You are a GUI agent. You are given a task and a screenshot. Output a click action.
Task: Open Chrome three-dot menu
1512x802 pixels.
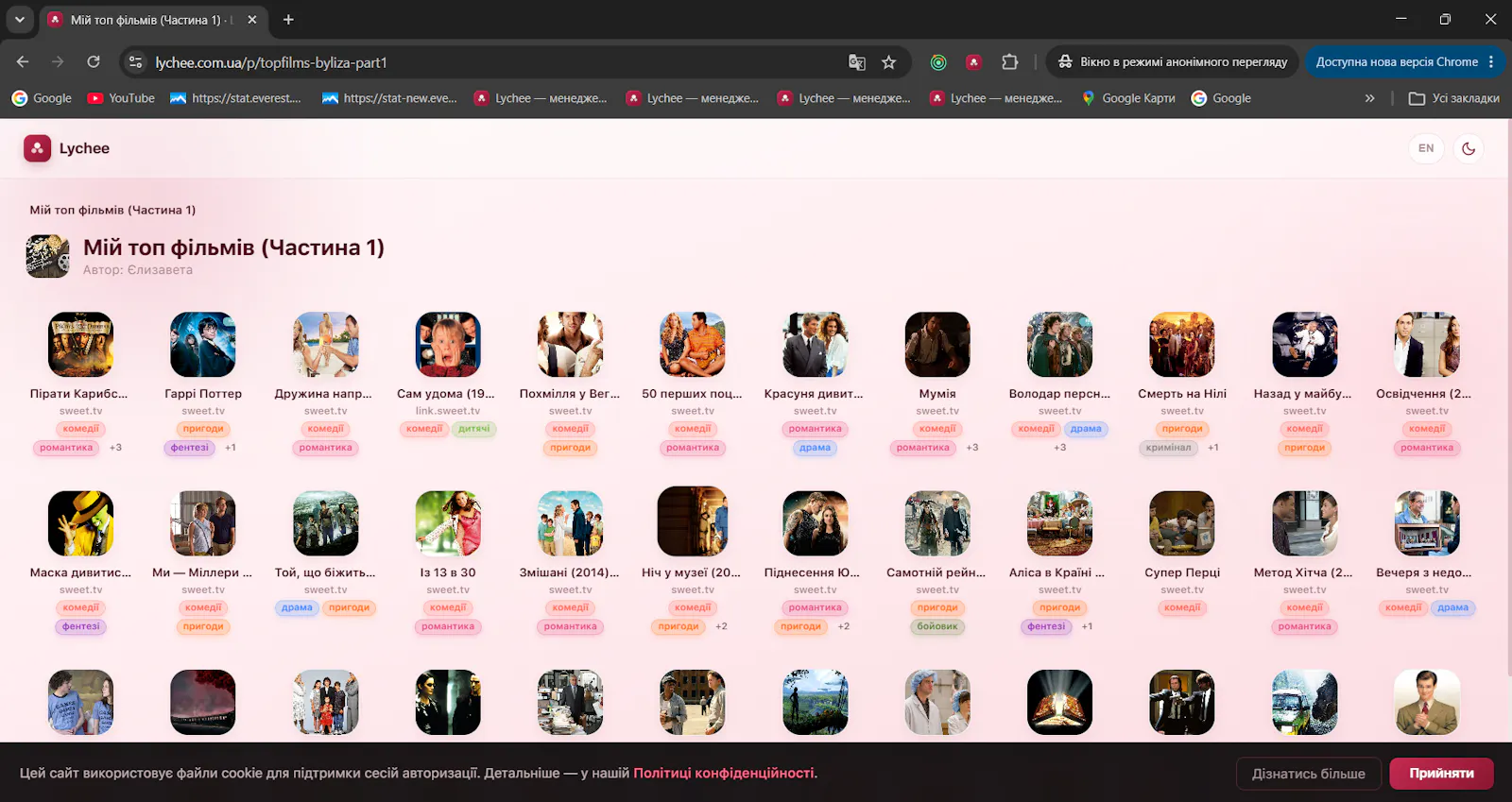(1491, 62)
